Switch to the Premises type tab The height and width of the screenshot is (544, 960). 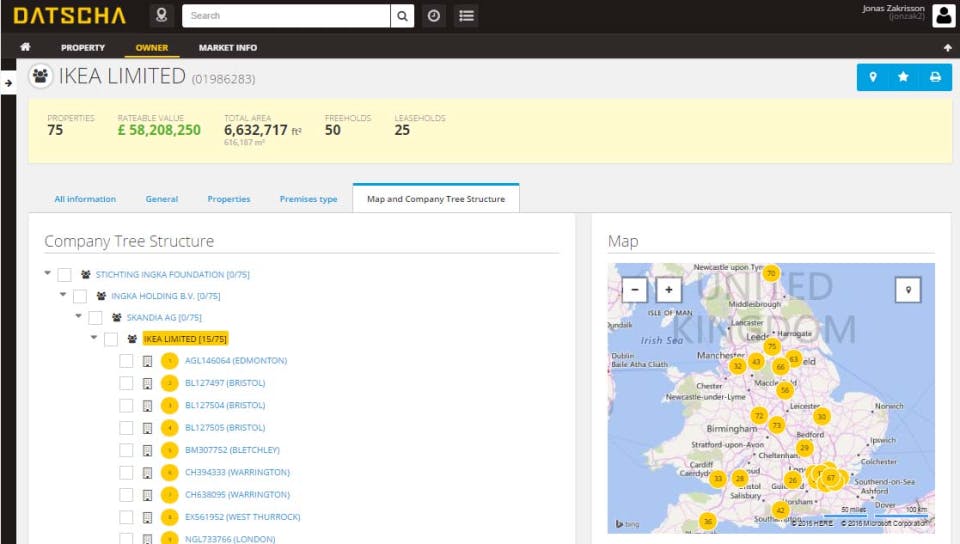click(x=308, y=199)
